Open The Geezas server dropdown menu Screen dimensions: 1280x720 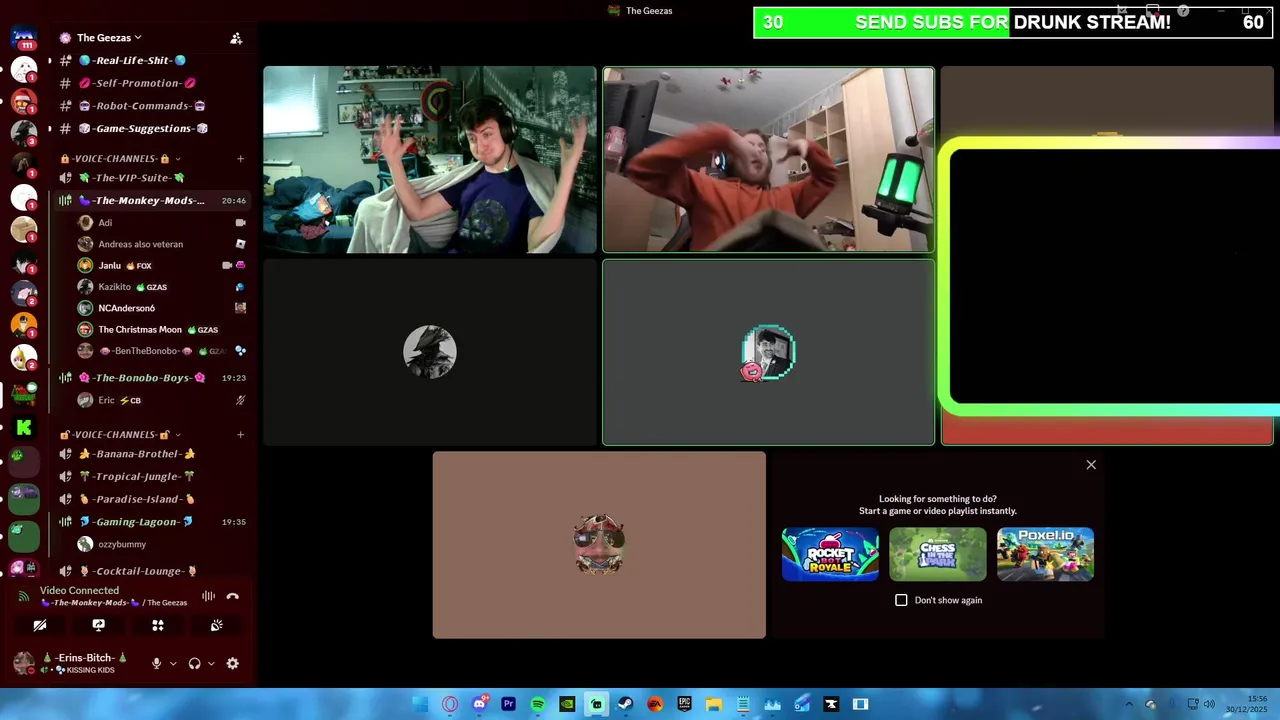(x=109, y=38)
